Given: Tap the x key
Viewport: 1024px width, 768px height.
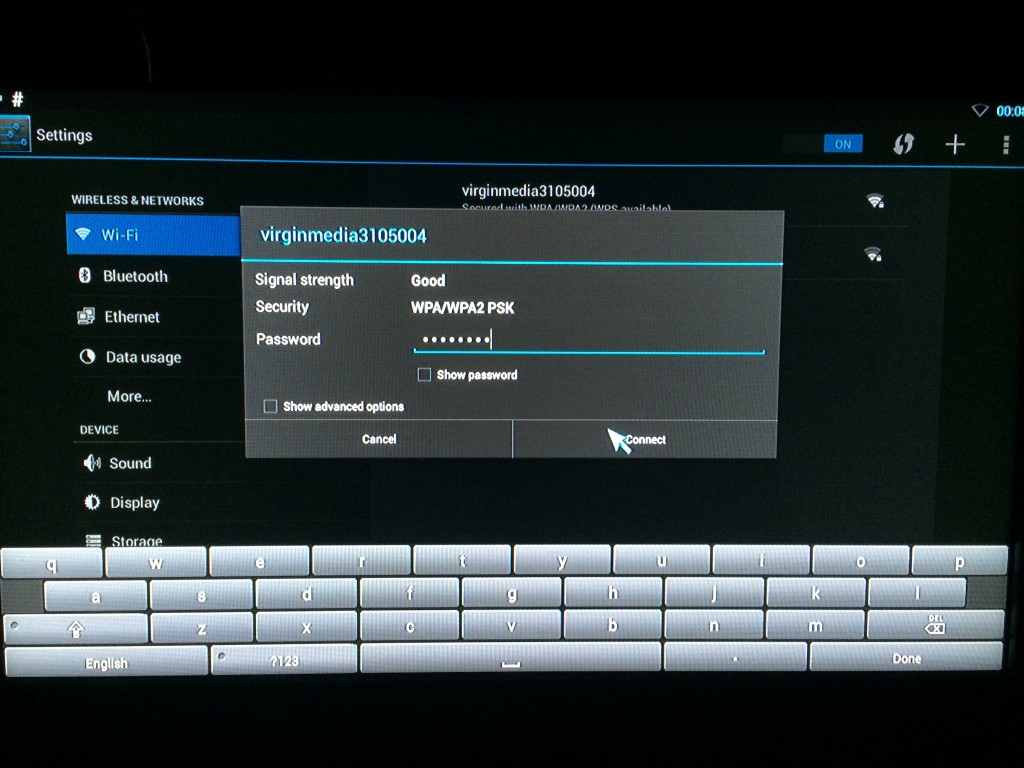Looking at the screenshot, I should click(306, 627).
